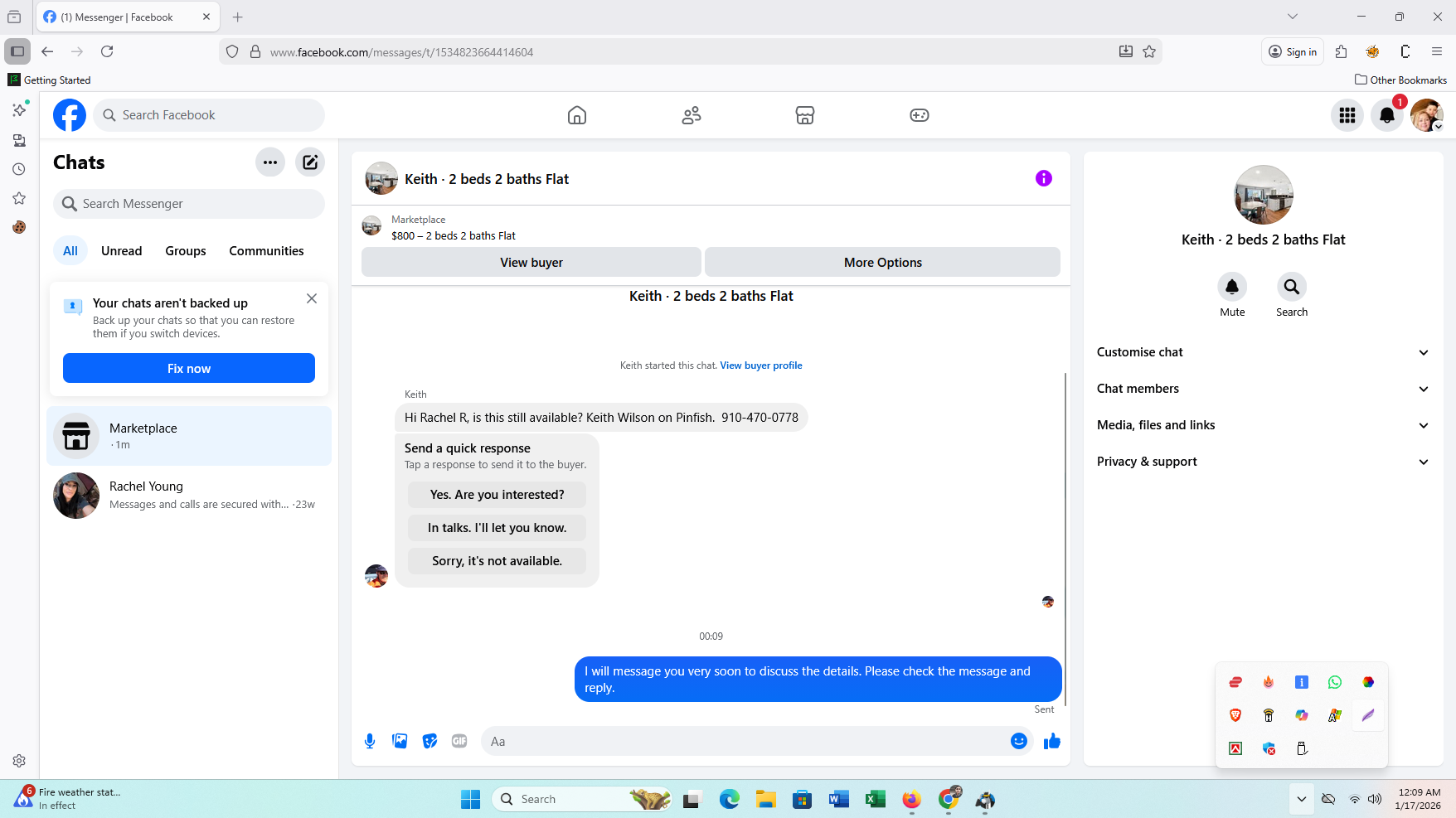Image resolution: width=1456 pixels, height=818 pixels.
Task: Open the Marketplace chat in list
Action: click(x=189, y=436)
